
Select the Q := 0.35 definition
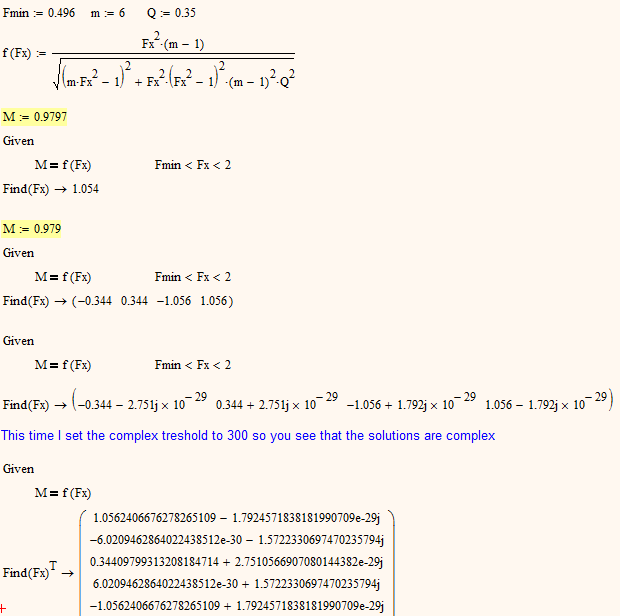click(171, 13)
